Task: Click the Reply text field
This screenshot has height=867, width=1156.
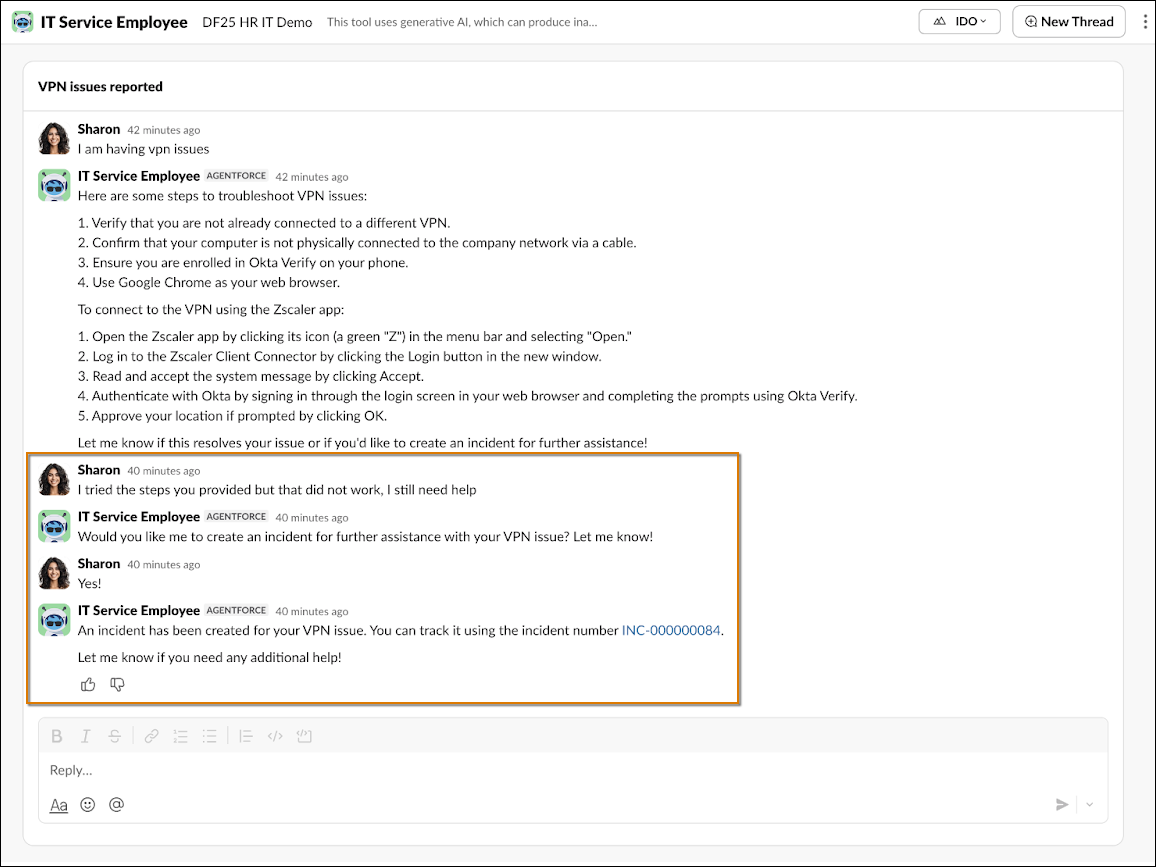Action: 573,770
